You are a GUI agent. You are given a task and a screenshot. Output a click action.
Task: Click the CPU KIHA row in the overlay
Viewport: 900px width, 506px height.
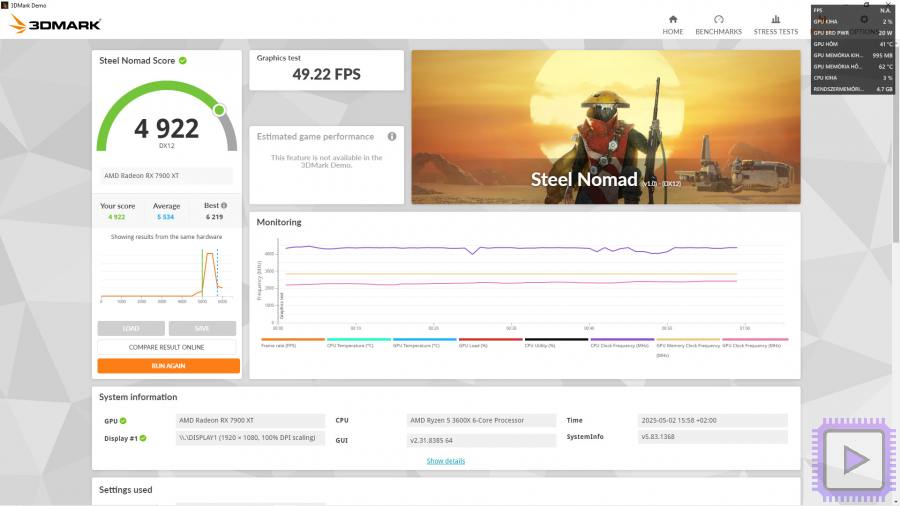coord(852,77)
